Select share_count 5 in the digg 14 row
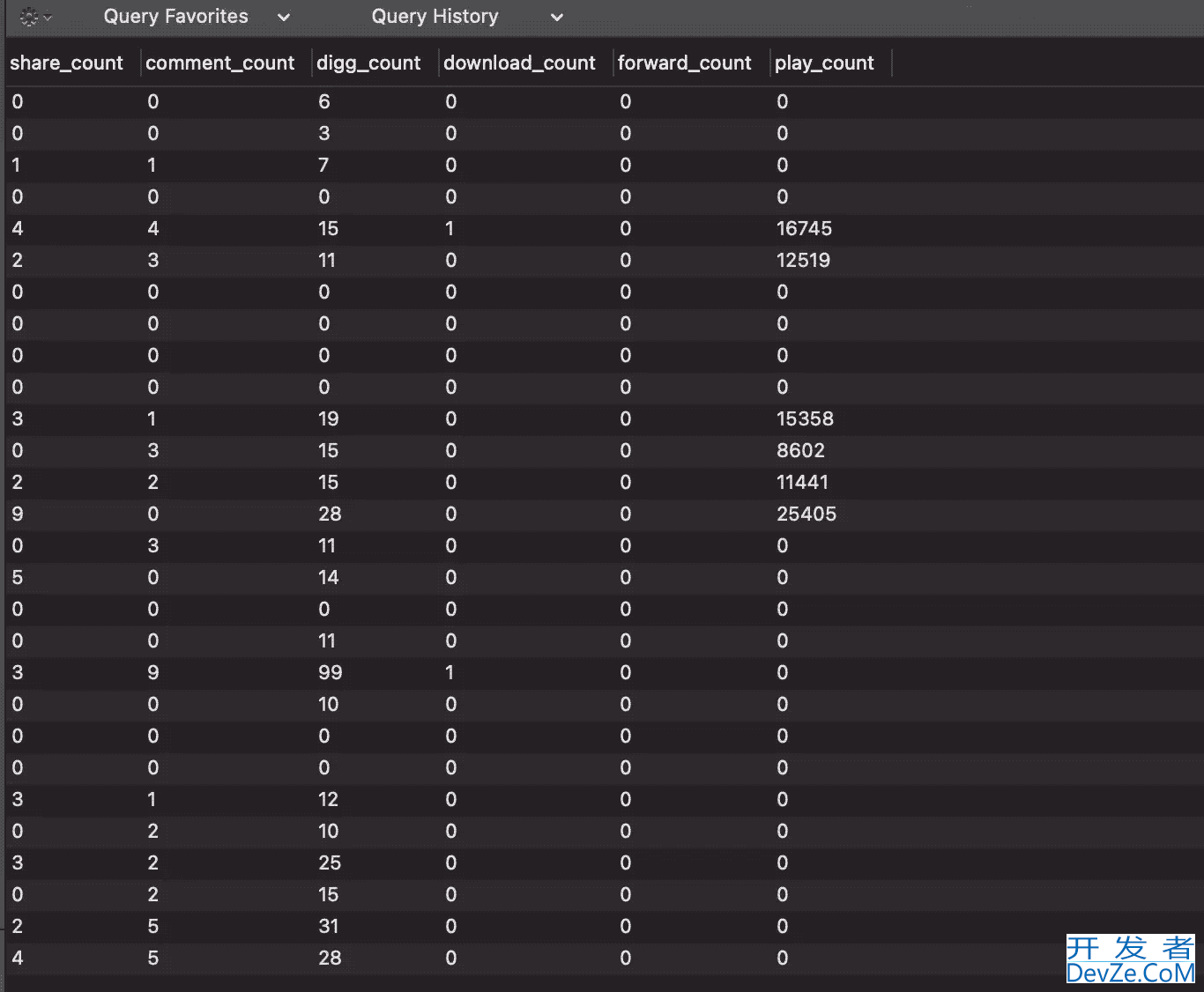1204x992 pixels. point(18,578)
